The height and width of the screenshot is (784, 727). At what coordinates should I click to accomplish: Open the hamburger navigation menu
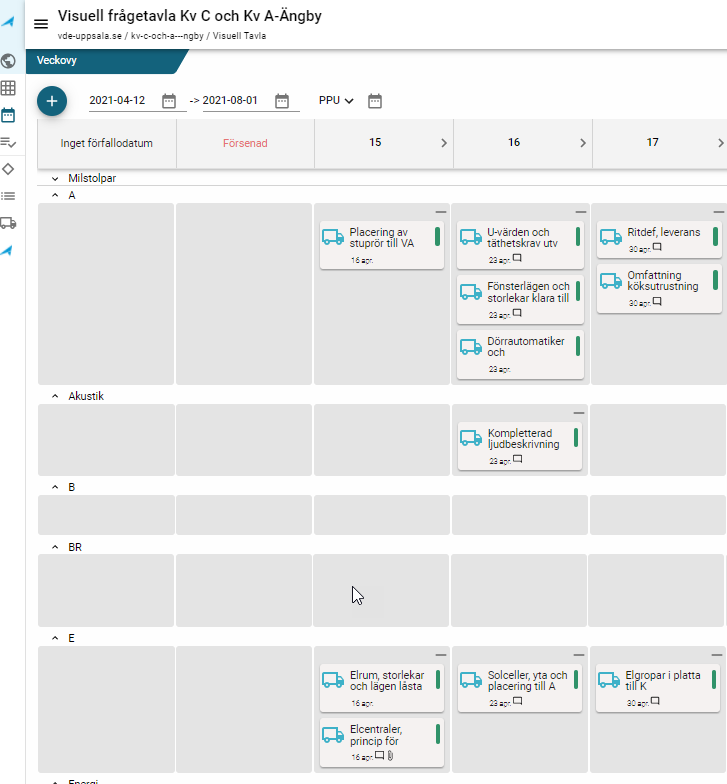pos(41,24)
